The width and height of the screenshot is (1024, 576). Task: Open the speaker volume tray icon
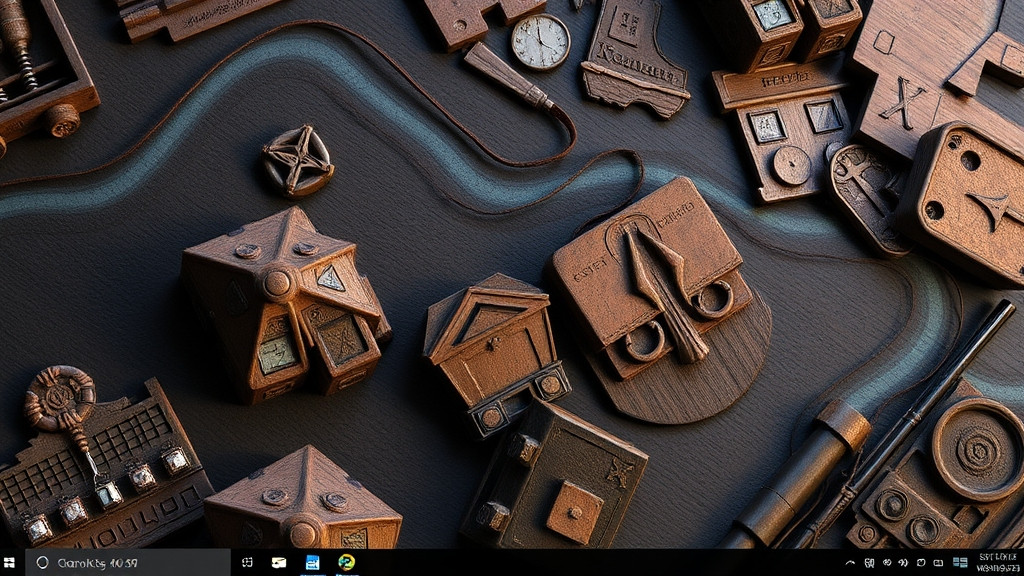click(903, 563)
